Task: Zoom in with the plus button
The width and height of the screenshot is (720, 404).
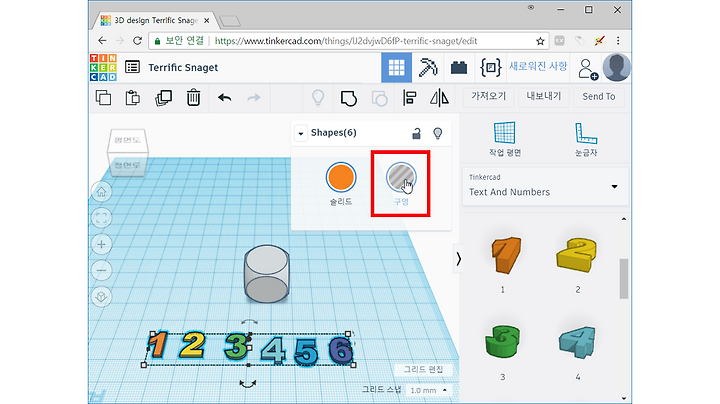Action: tap(101, 244)
